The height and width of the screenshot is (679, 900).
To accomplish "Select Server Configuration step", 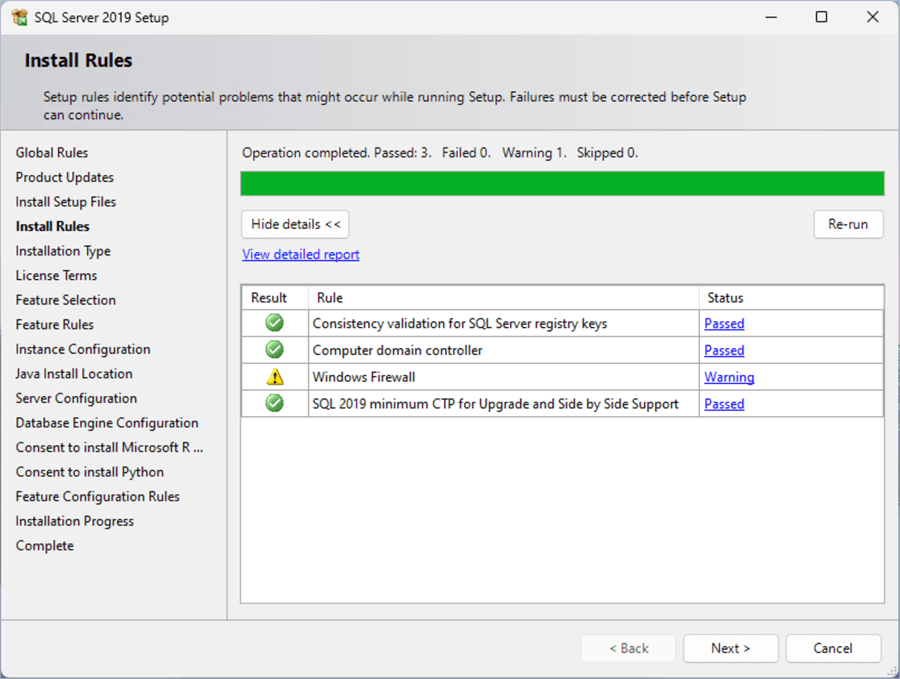I will click(x=76, y=398).
